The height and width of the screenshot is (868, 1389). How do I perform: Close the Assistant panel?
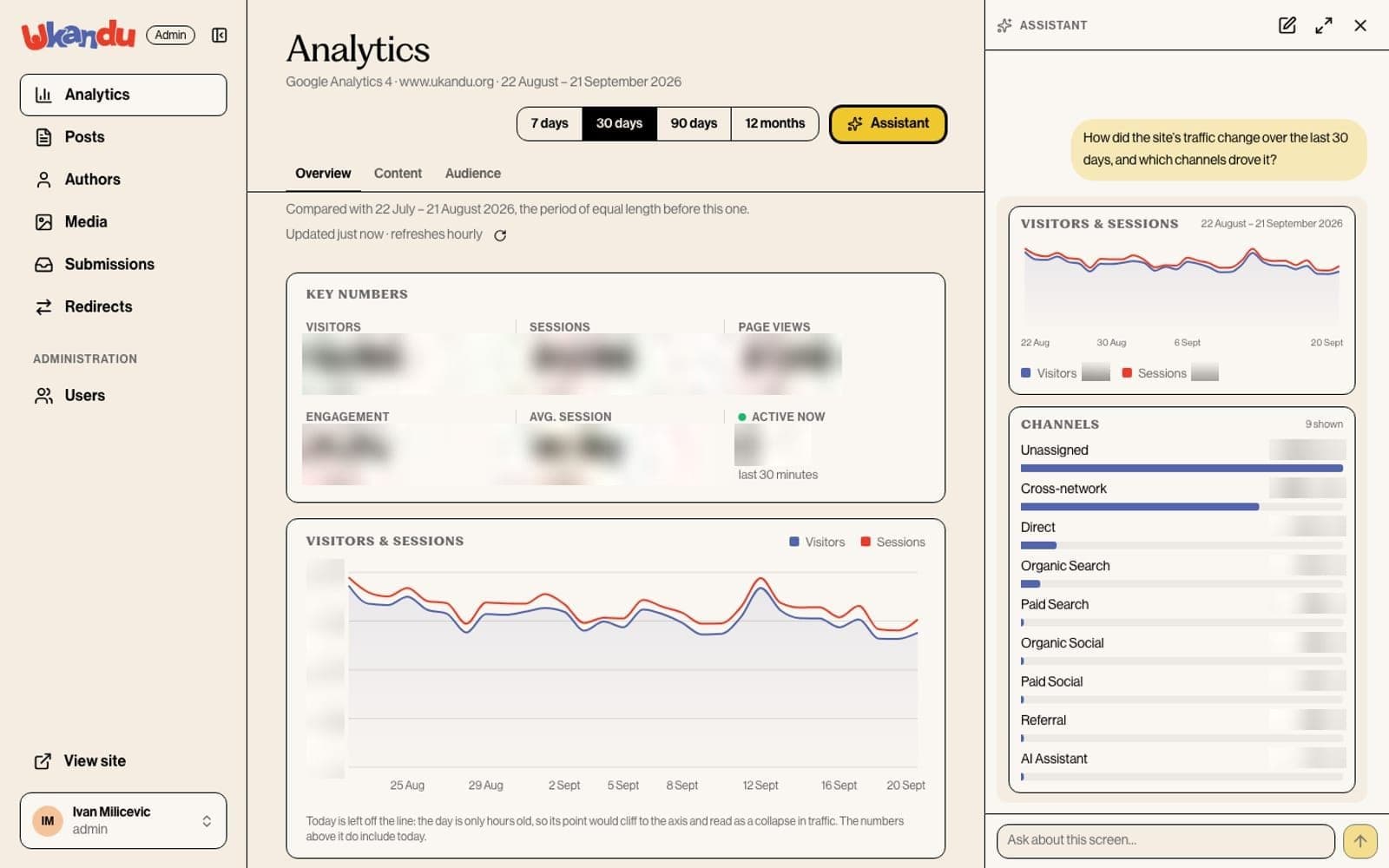click(1360, 25)
